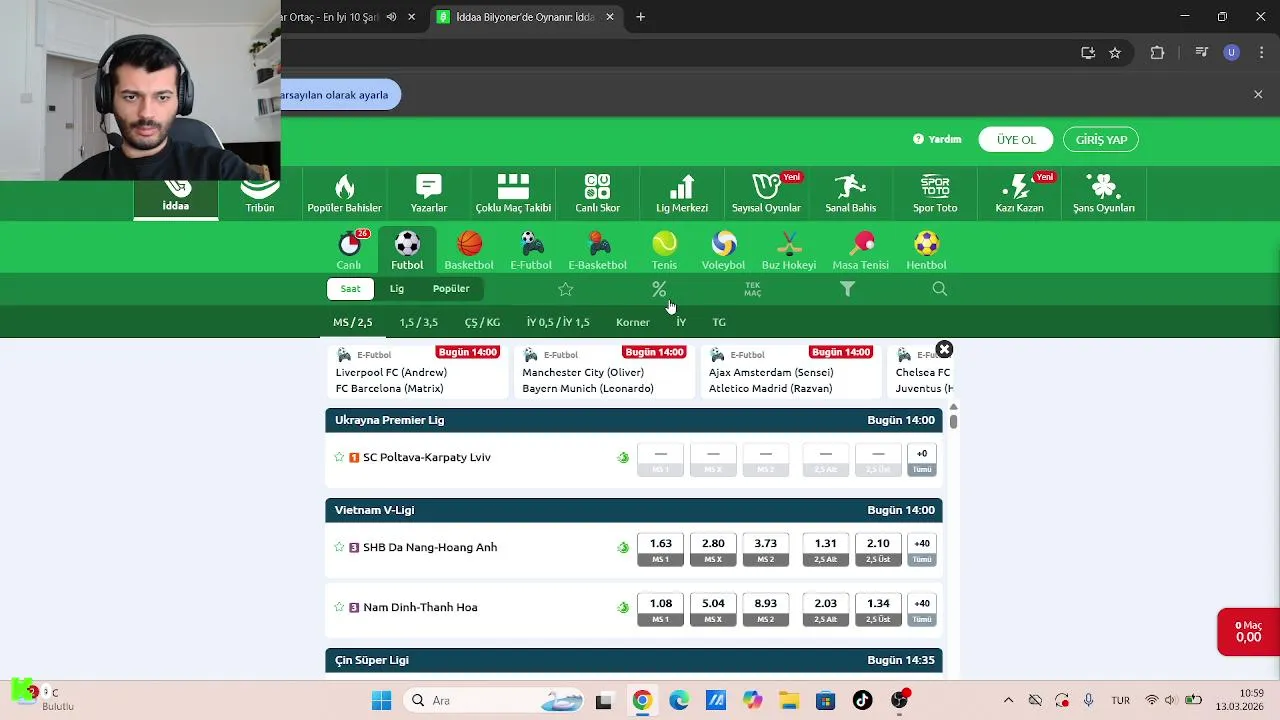The image size is (1280, 720).
Task: Close the E-Futbol match carousel
Action: coord(944,350)
